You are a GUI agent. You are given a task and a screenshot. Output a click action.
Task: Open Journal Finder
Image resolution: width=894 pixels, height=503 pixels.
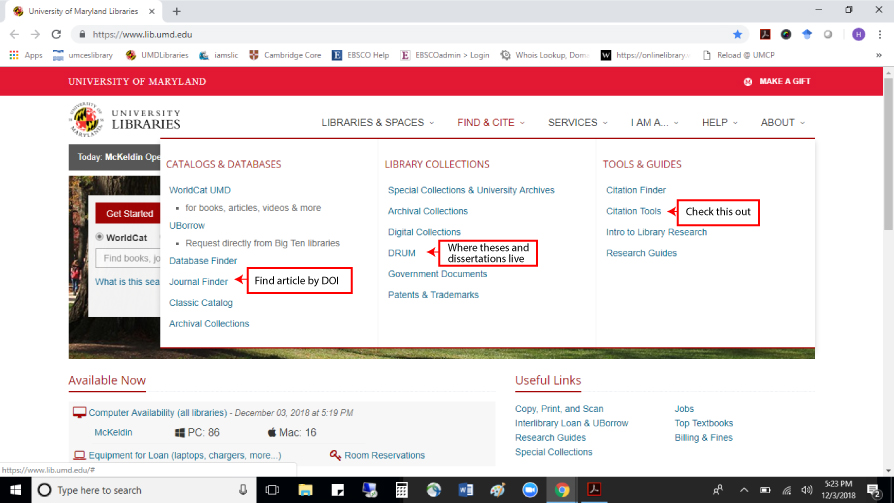click(198, 282)
